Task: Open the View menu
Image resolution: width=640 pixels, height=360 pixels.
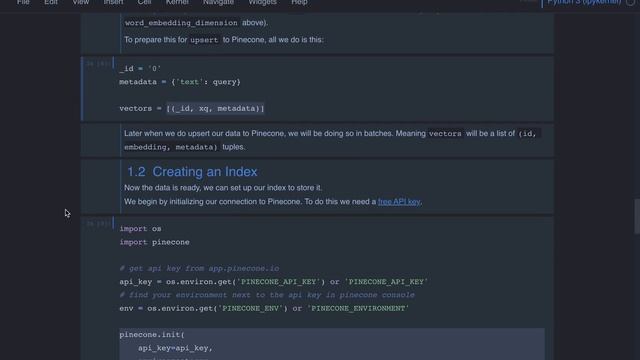Action: click(x=80, y=2)
